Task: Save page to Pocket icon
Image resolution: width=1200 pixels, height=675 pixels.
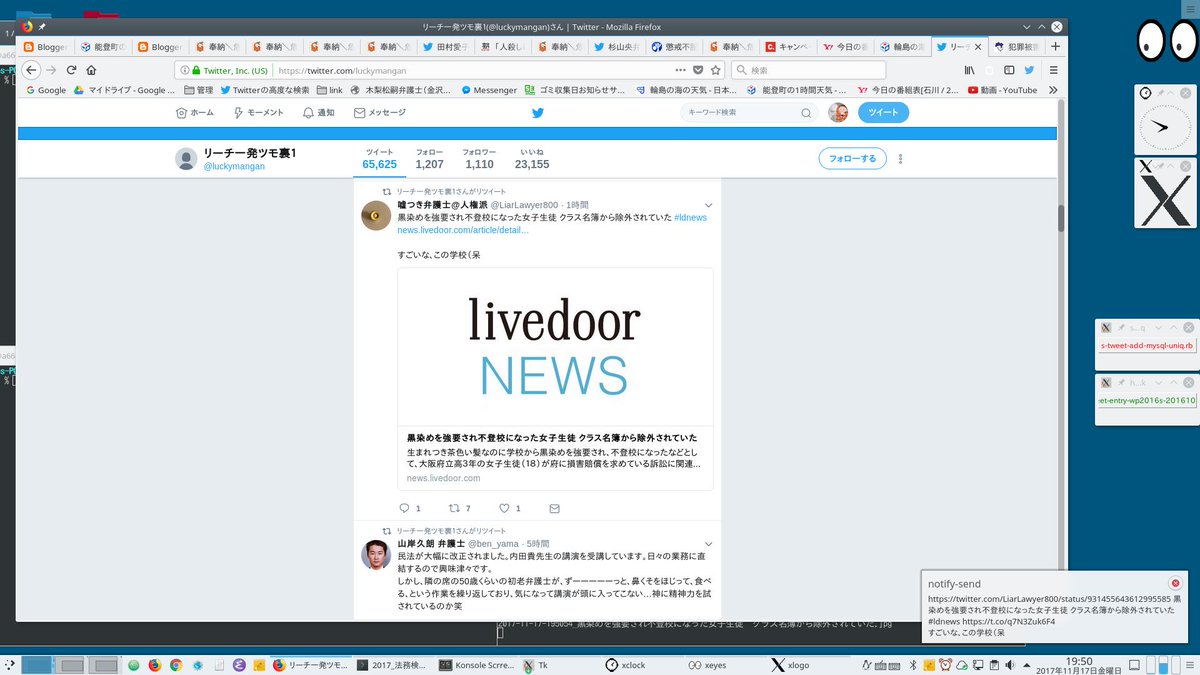Action: (699, 70)
